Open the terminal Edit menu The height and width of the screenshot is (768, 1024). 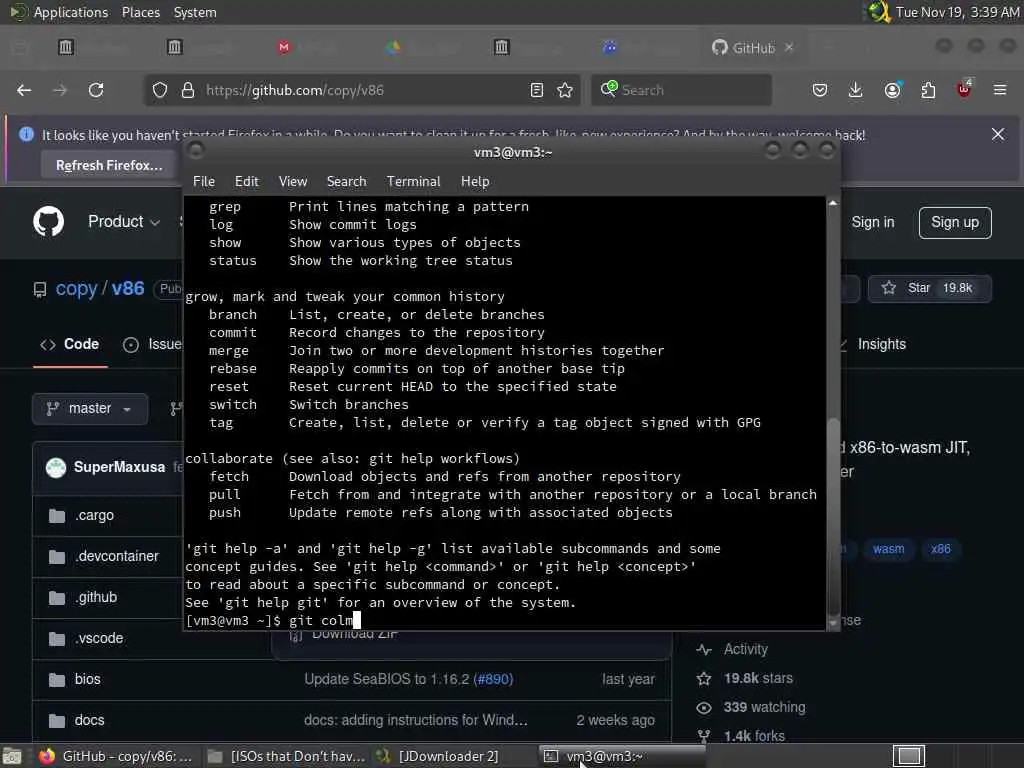(x=246, y=182)
